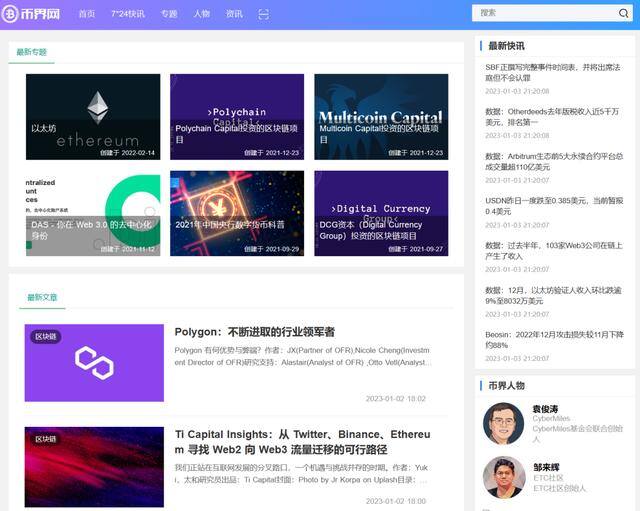Open 邹来辉 profile name link
This screenshot has height=511, width=640.
click(546, 467)
